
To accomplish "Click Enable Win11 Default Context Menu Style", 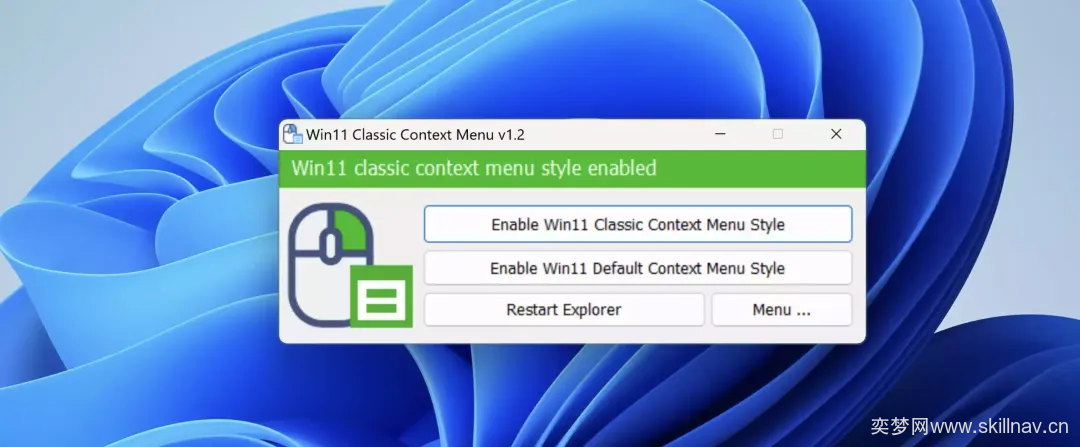I will (638, 268).
